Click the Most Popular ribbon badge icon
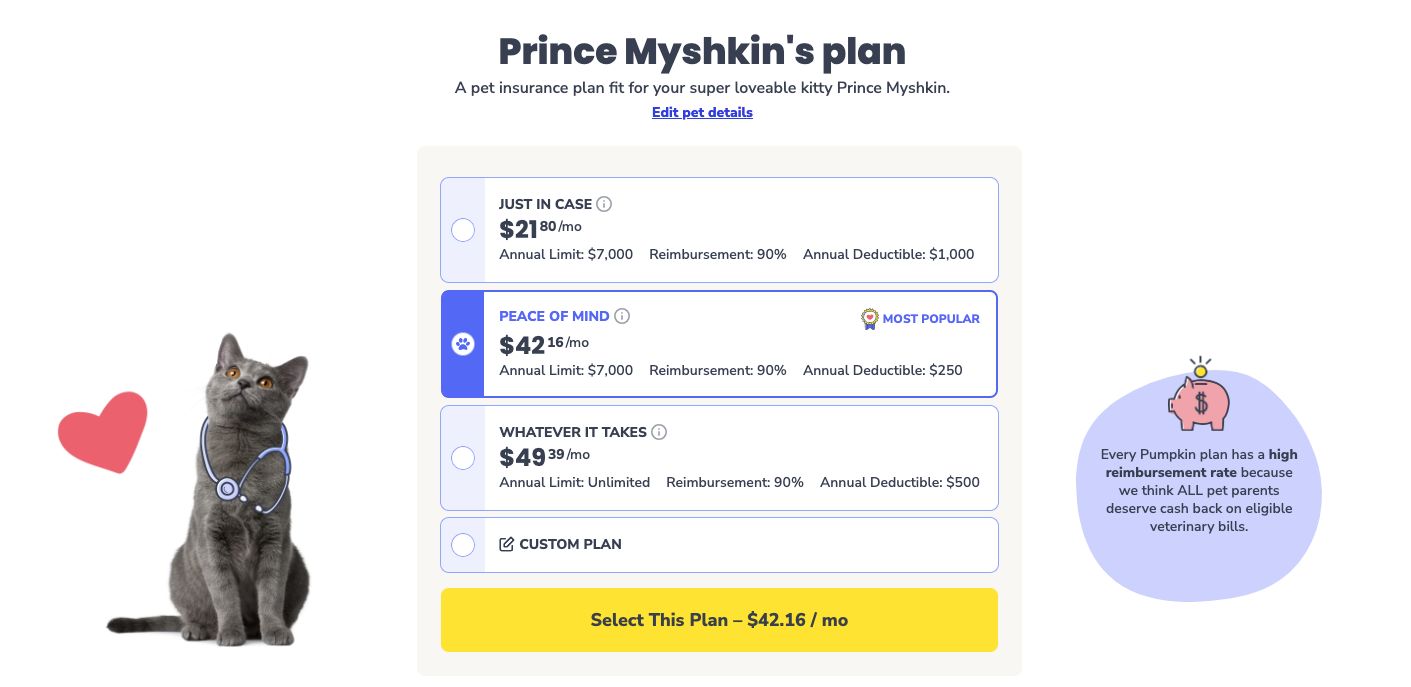This screenshot has width=1411, height=687. pyautogui.click(x=869, y=319)
